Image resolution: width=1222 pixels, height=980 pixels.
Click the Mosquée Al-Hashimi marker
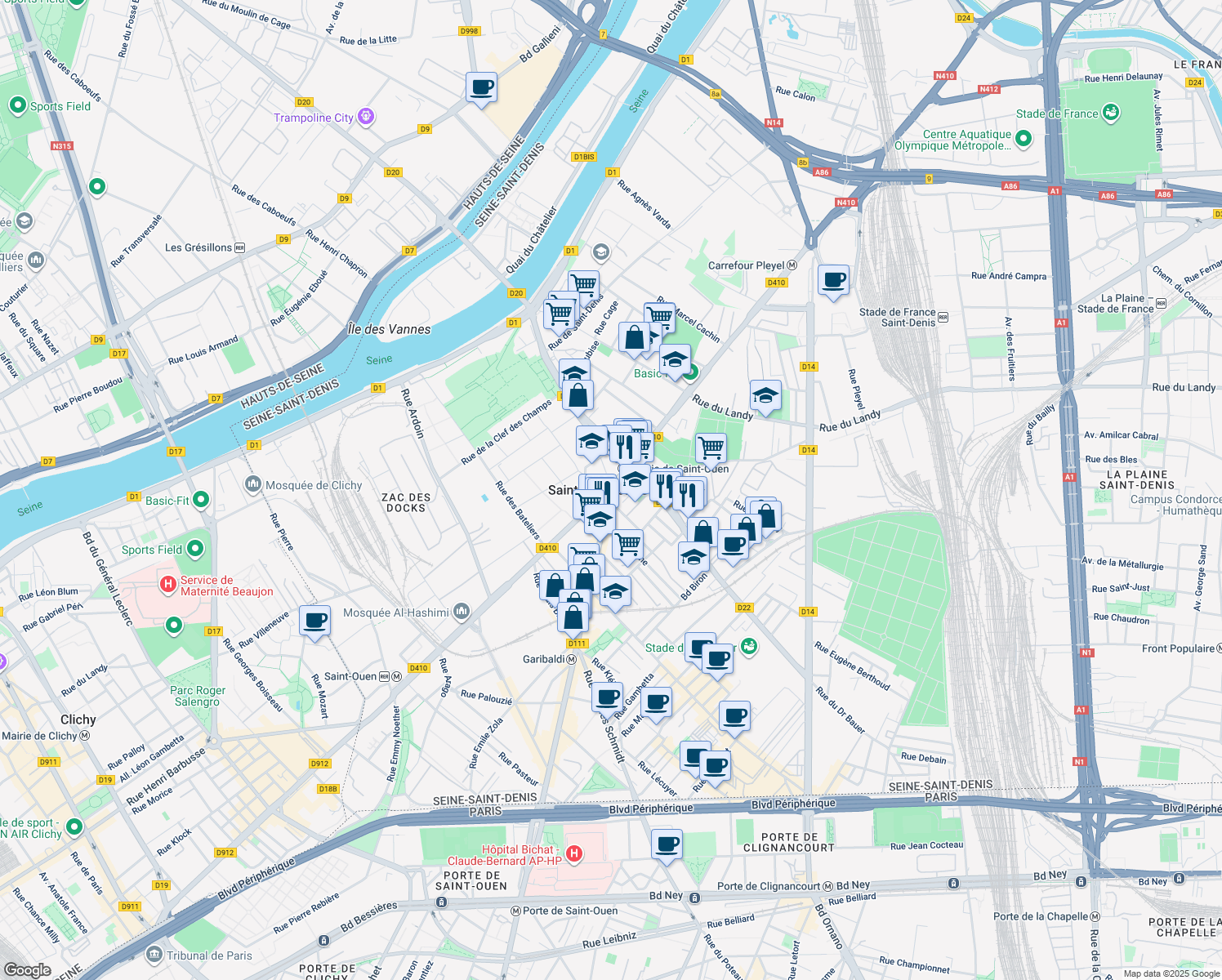[462, 612]
